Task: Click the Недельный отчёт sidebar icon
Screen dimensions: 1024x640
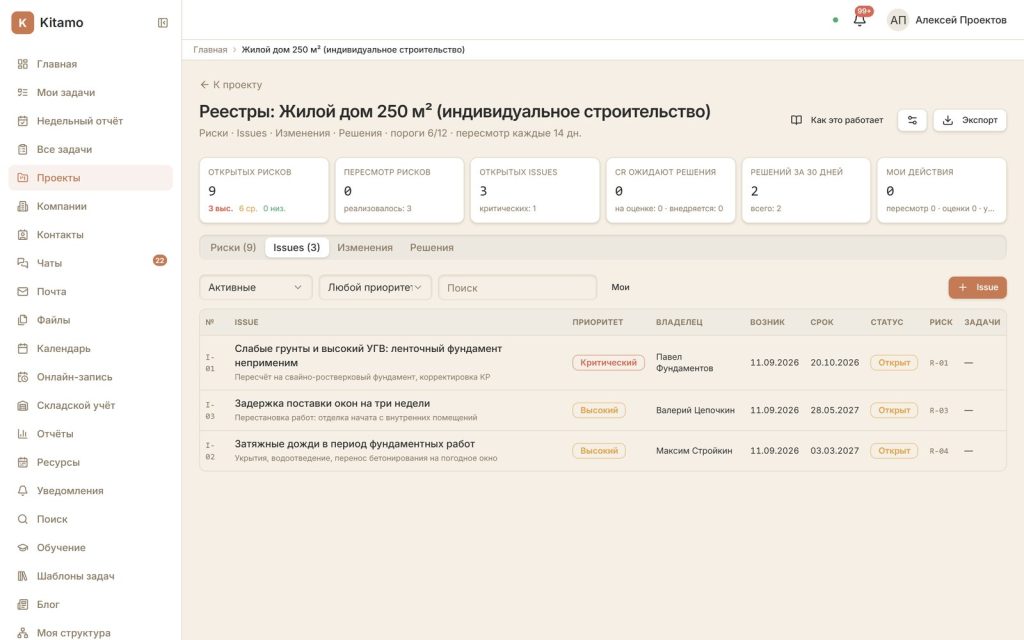Action: [x=23, y=121]
